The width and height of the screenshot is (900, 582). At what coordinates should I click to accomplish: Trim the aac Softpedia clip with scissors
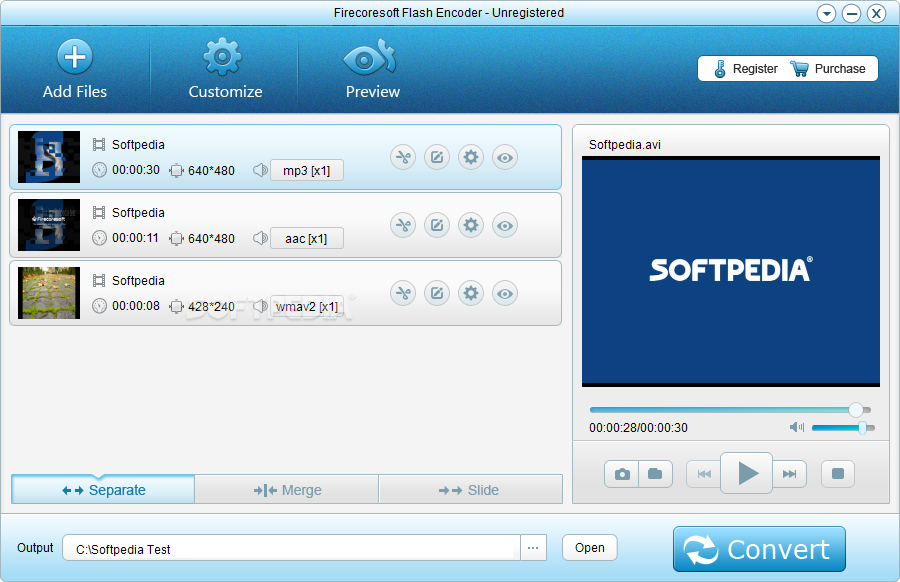pos(404,225)
